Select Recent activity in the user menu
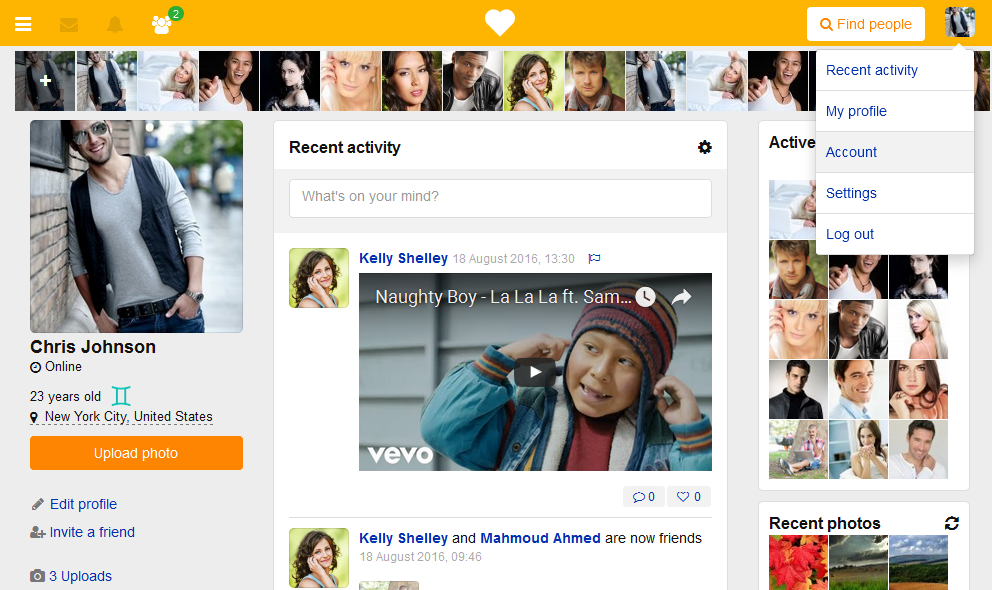 point(895,70)
